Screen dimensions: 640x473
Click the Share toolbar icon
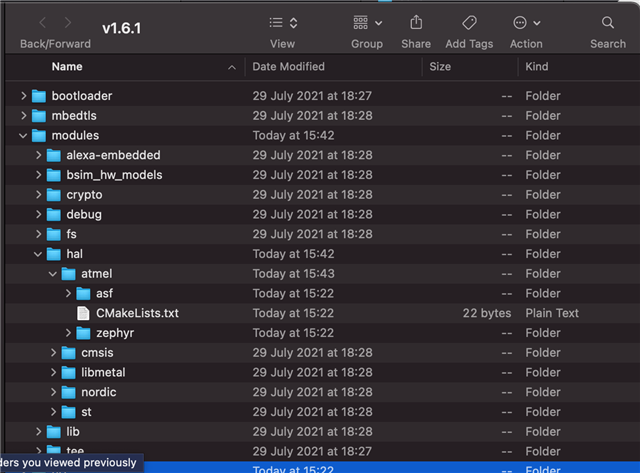tap(415, 23)
